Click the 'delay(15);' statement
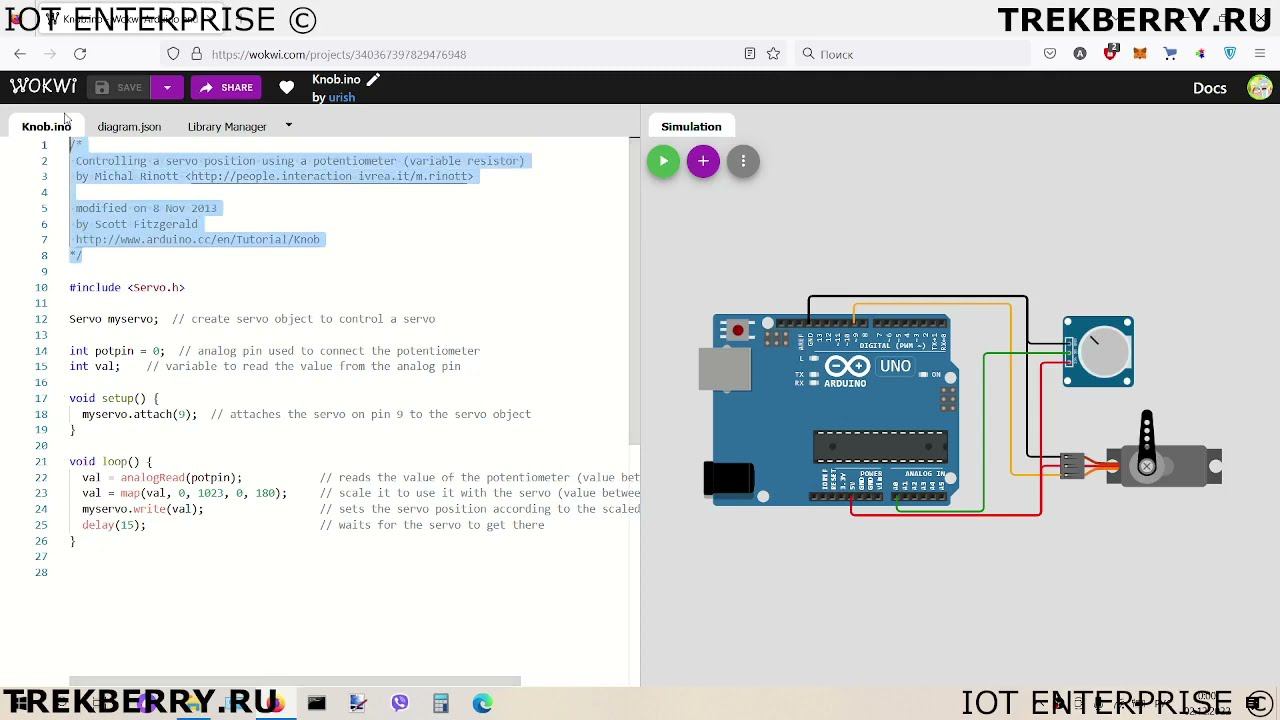 (x=114, y=525)
